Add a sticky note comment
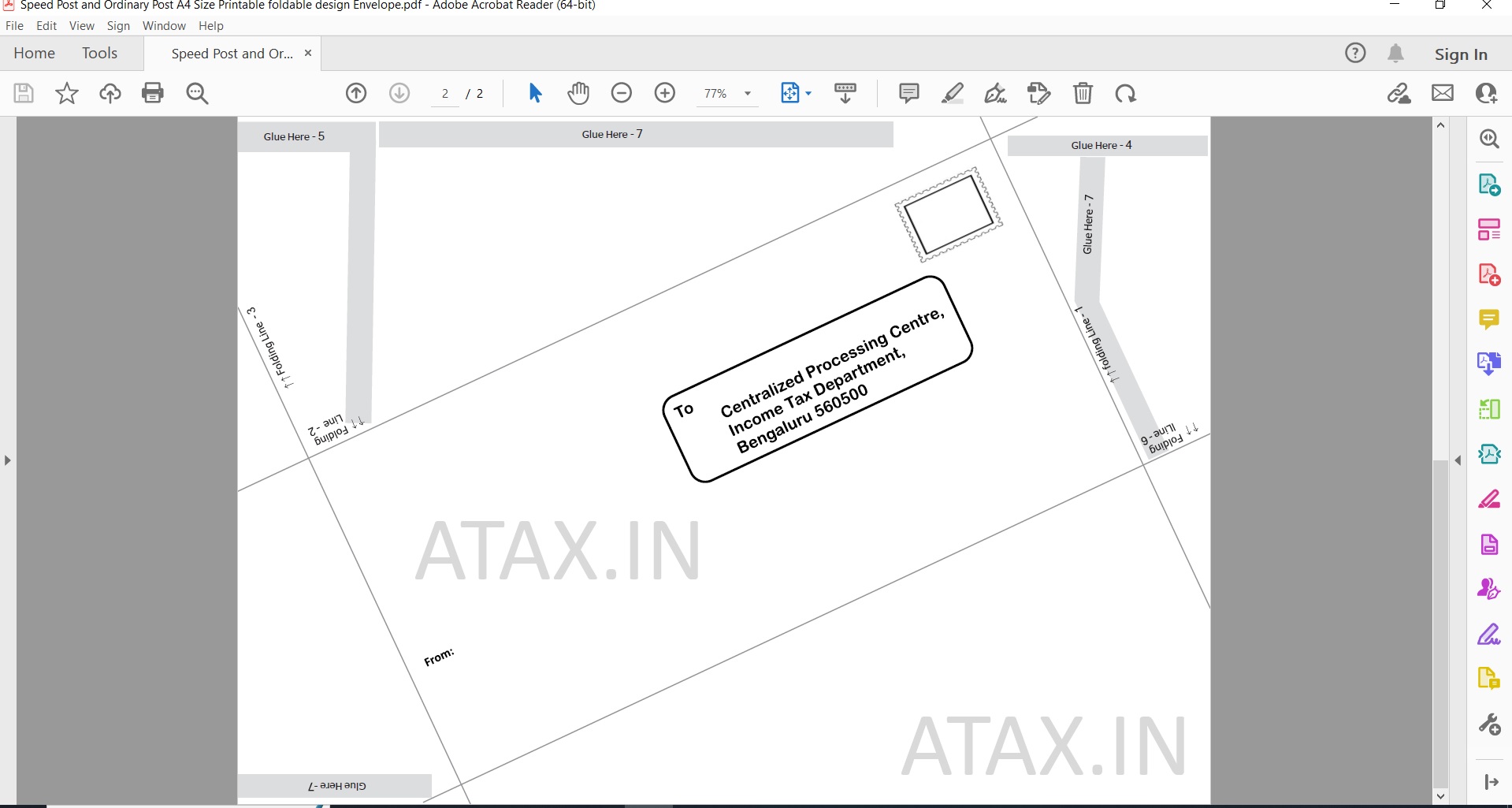1512x808 pixels. coord(908,93)
